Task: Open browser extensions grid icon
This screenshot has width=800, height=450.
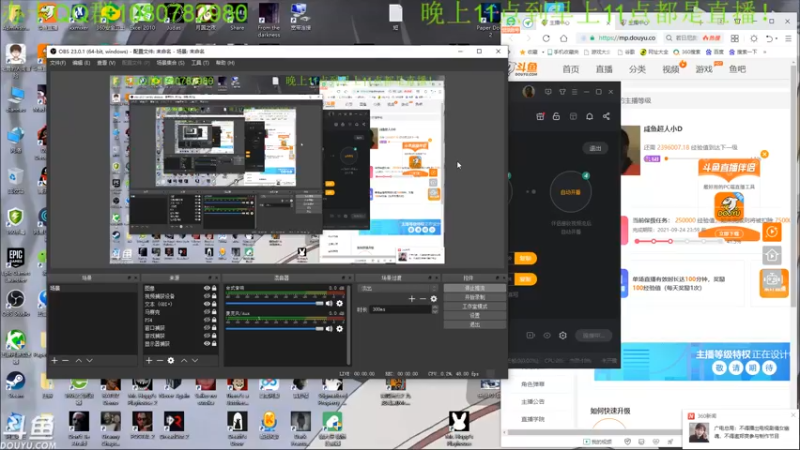Action: pyautogui.click(x=735, y=38)
